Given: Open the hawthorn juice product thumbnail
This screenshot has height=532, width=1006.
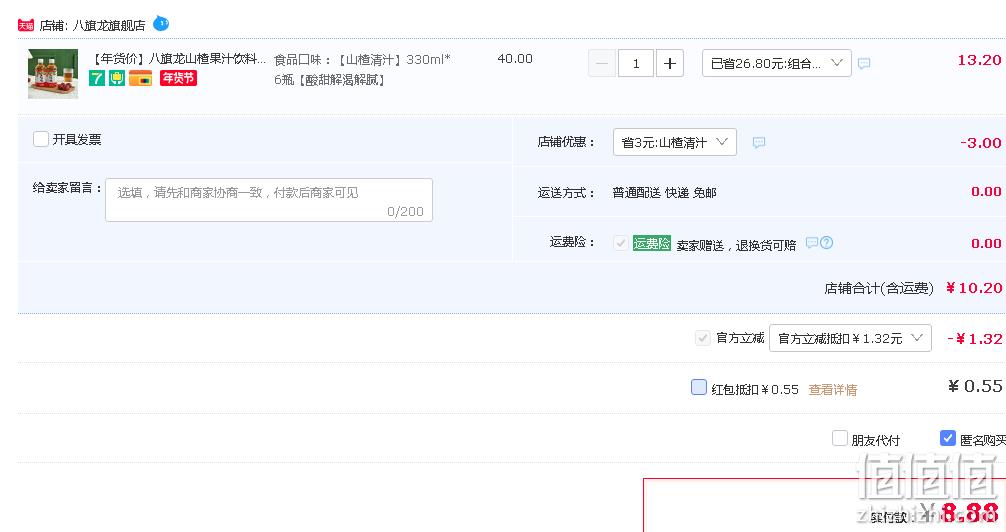Looking at the screenshot, I should (x=53, y=74).
